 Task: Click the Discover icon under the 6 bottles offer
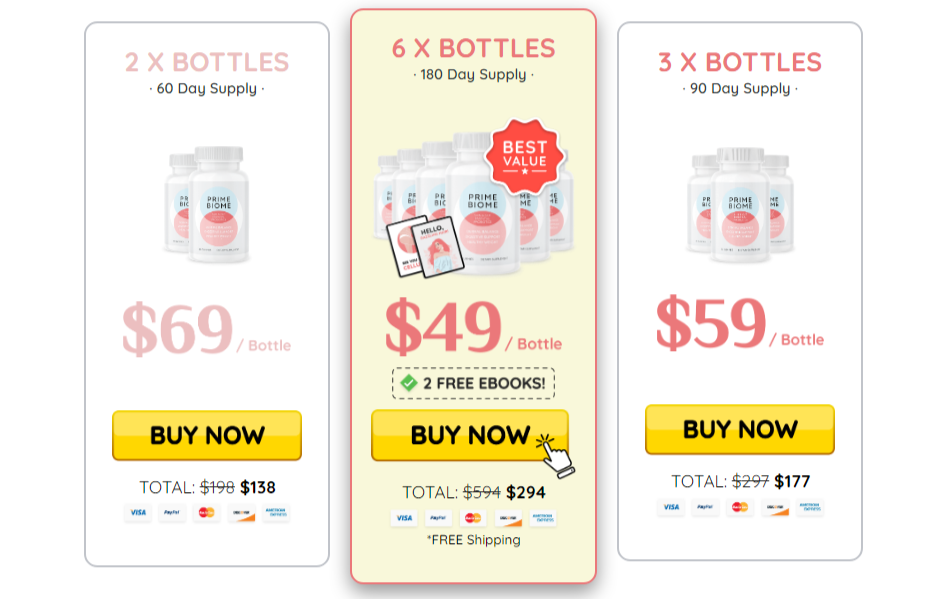(508, 518)
